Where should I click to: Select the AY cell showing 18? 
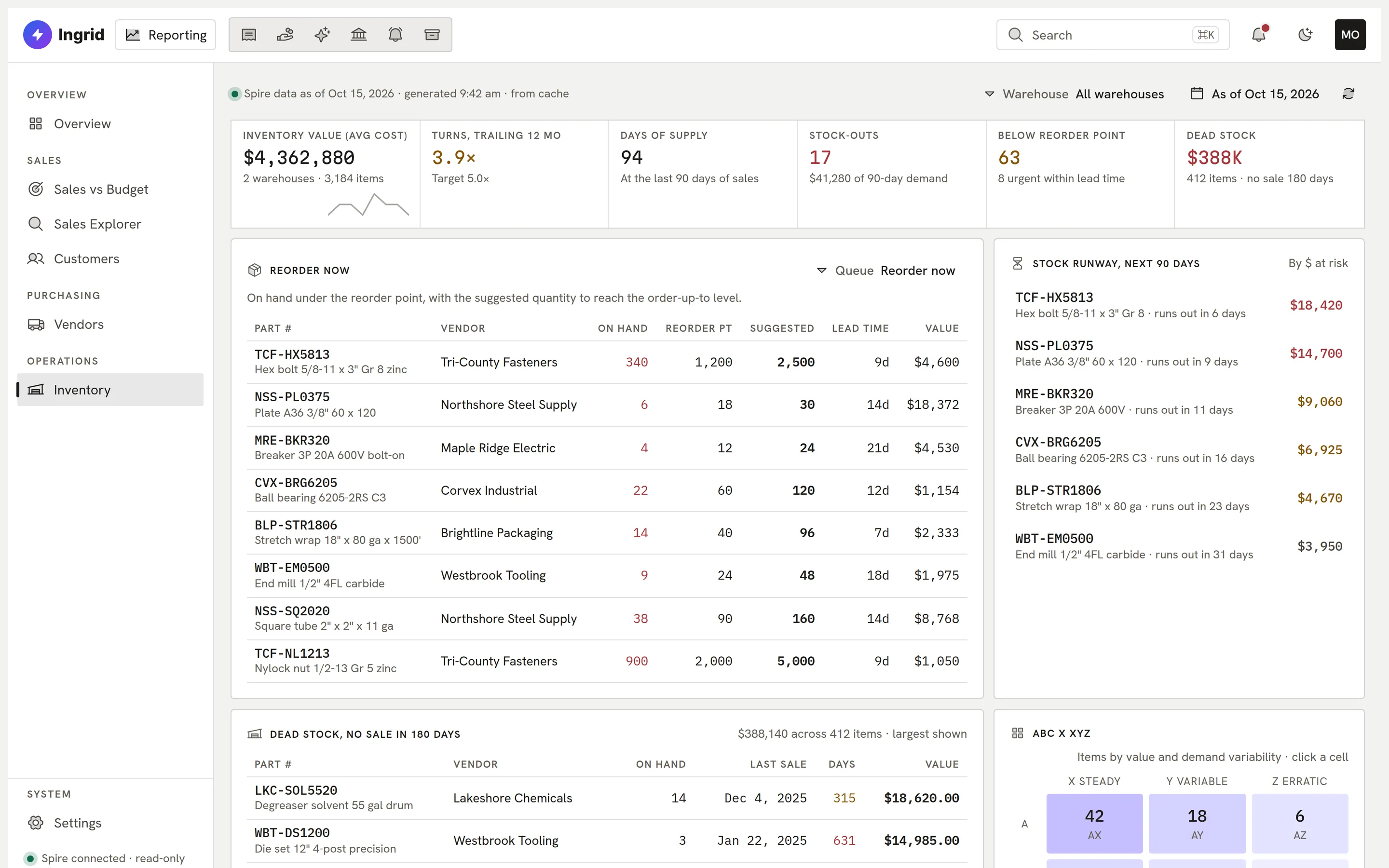point(1197,823)
